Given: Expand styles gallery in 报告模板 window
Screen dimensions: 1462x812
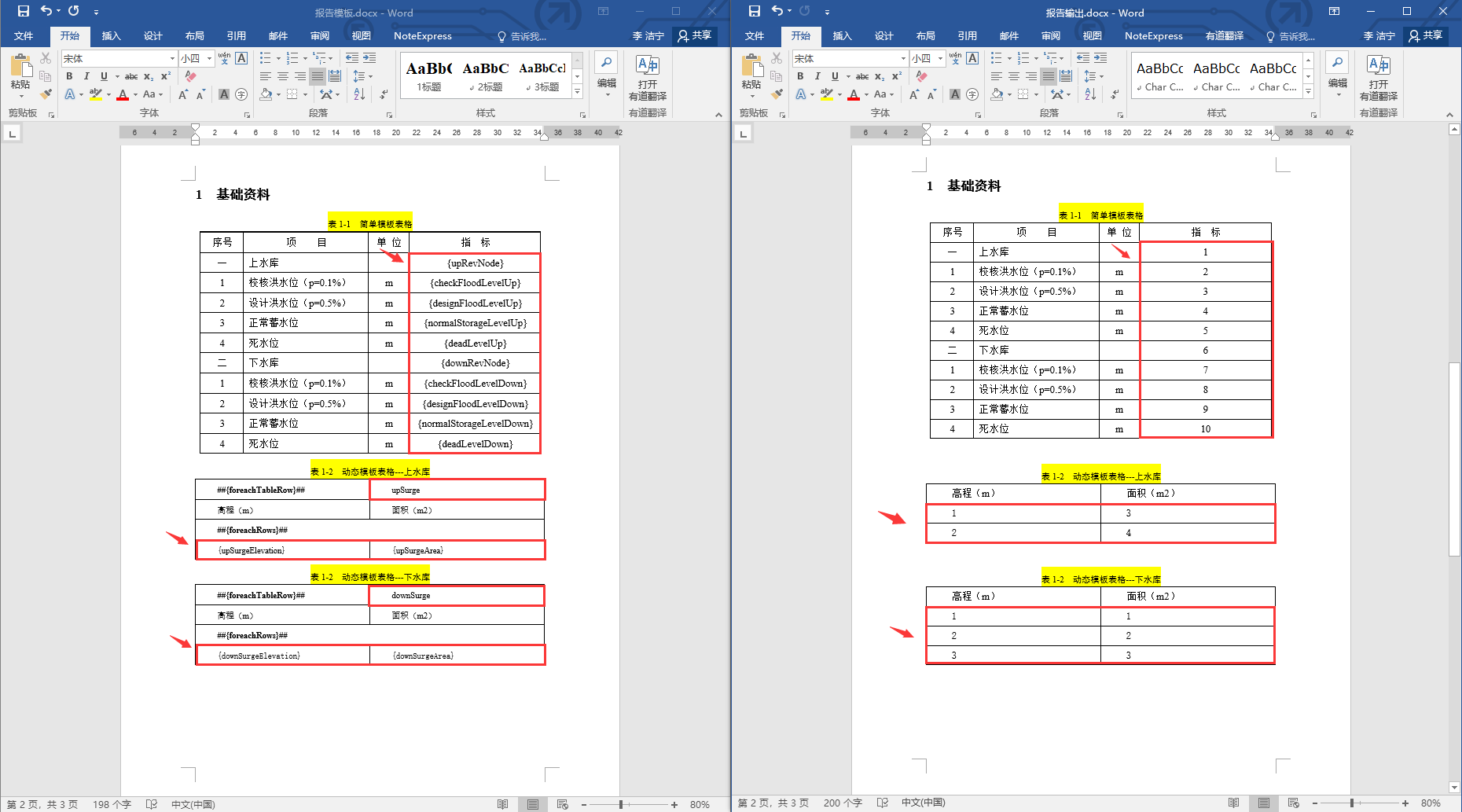Looking at the screenshot, I should click(578, 92).
